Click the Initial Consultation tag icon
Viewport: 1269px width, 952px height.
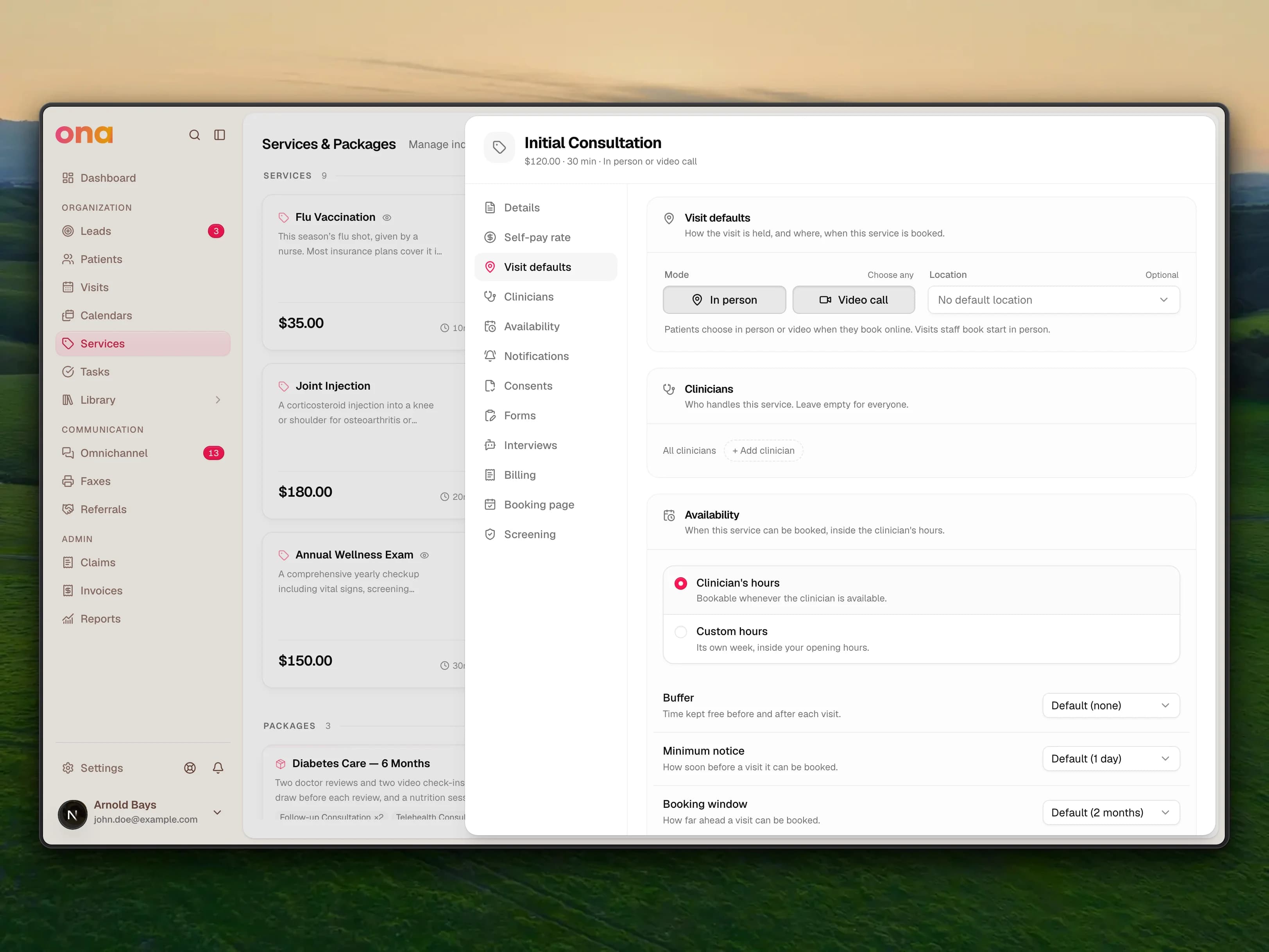[499, 147]
